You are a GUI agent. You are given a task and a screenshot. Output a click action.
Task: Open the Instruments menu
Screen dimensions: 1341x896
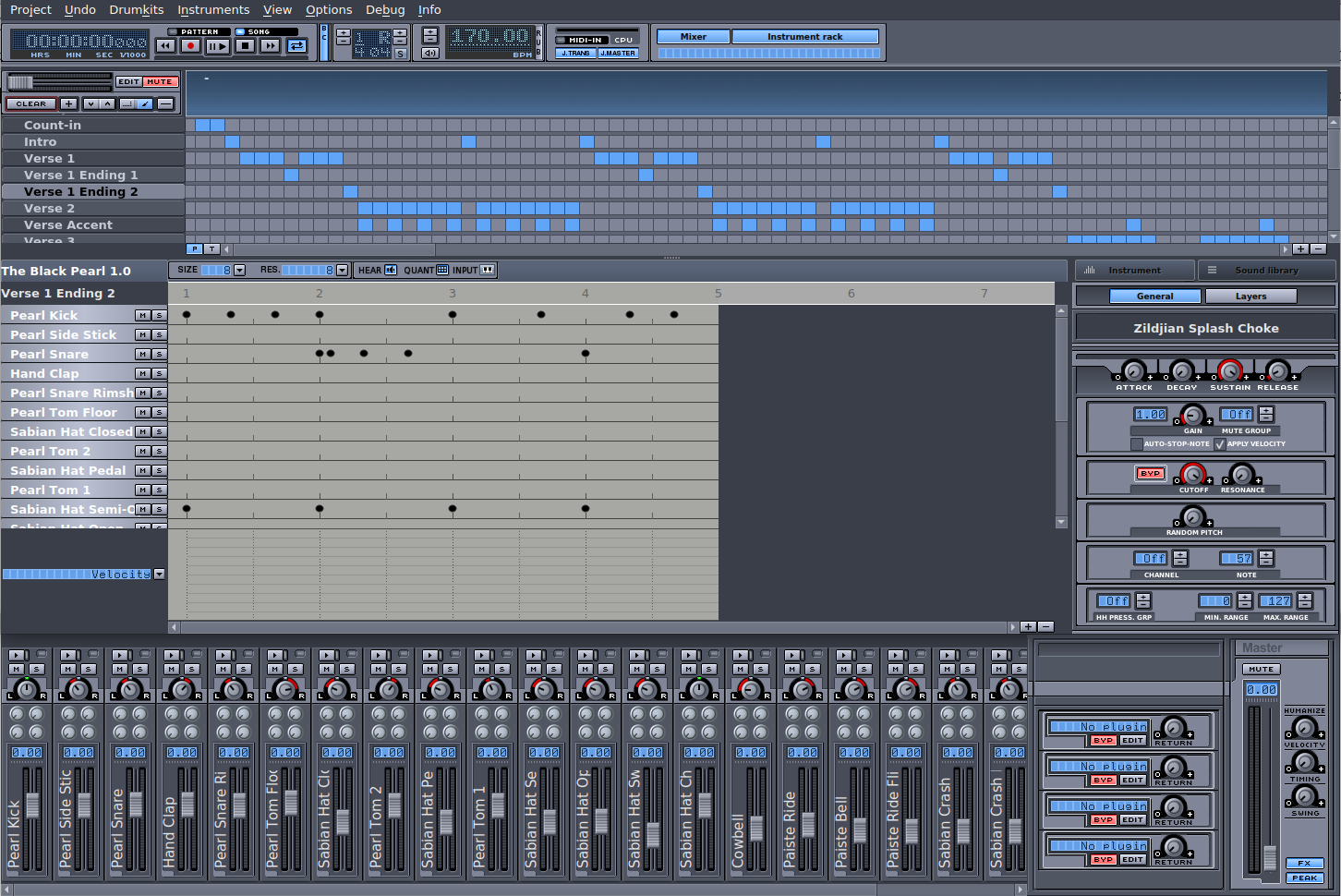tap(213, 9)
